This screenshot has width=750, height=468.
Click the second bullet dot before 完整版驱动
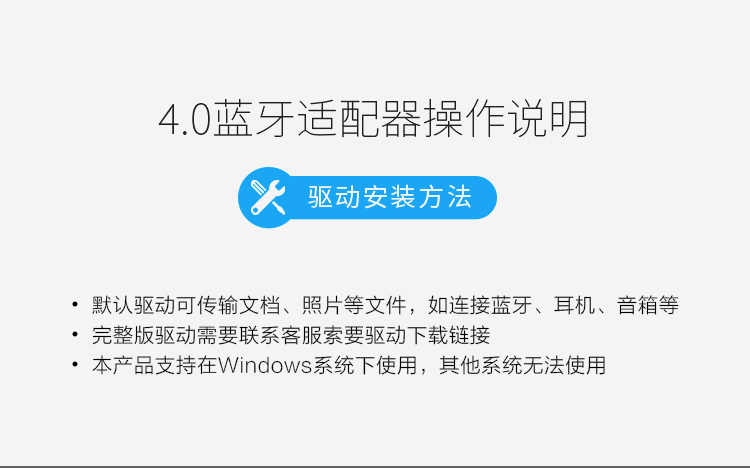75,334
